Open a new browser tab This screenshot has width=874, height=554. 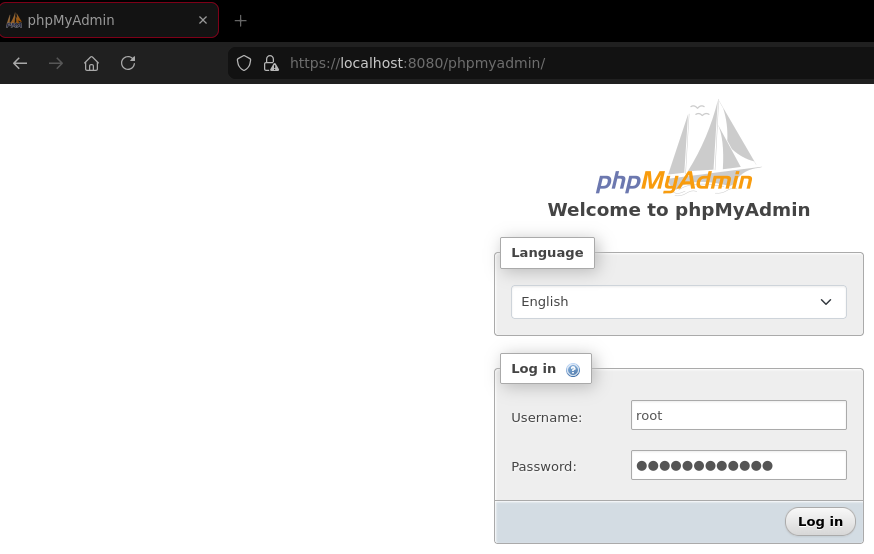point(240,21)
